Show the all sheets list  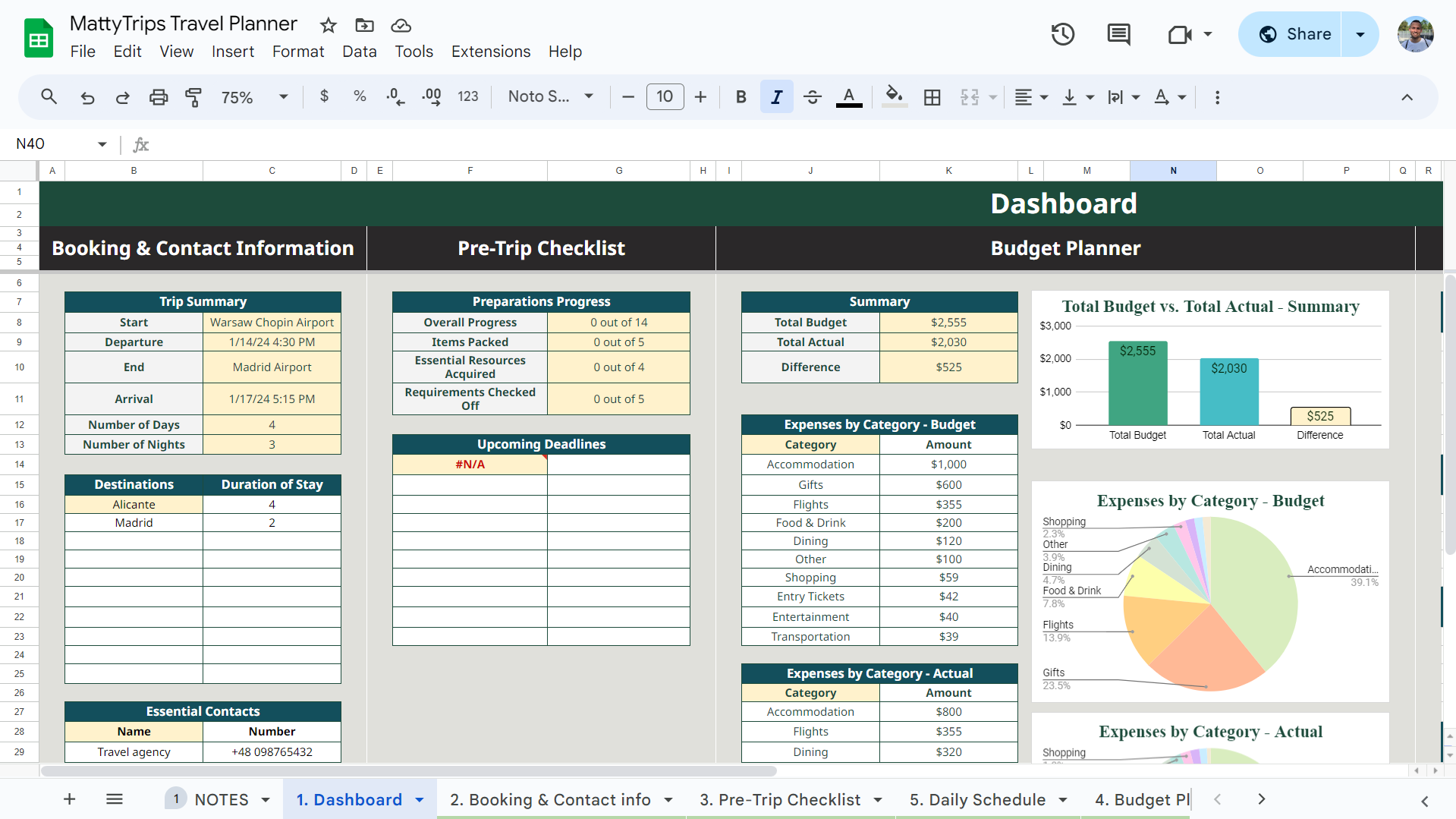click(115, 799)
